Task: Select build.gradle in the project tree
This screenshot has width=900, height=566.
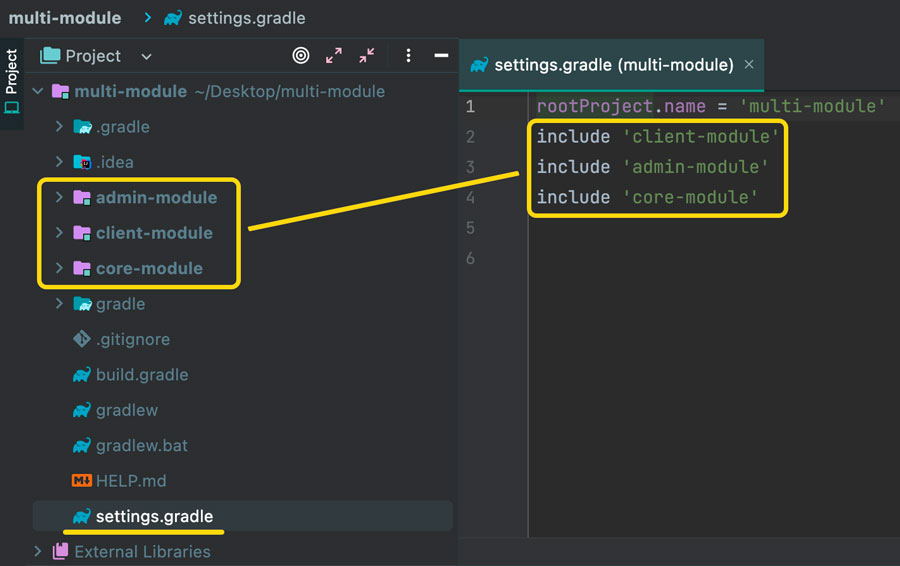Action: (x=142, y=375)
